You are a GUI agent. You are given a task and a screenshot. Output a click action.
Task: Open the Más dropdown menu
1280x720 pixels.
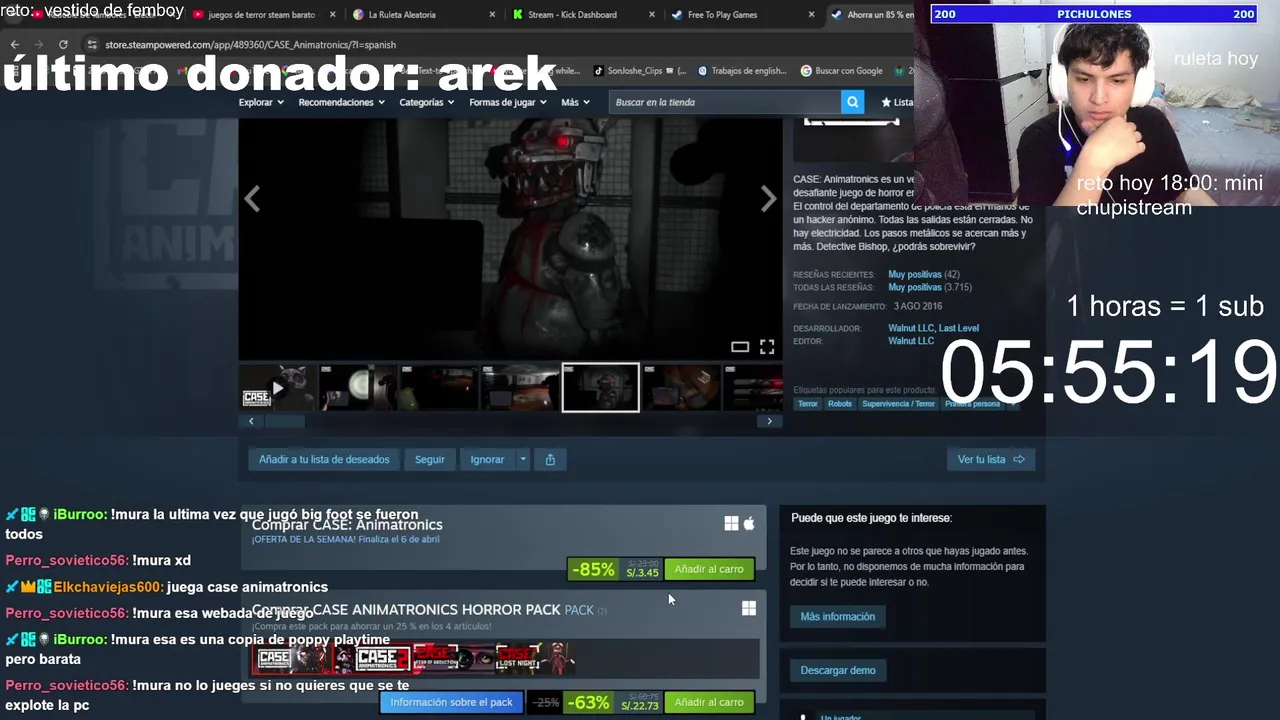tap(575, 102)
